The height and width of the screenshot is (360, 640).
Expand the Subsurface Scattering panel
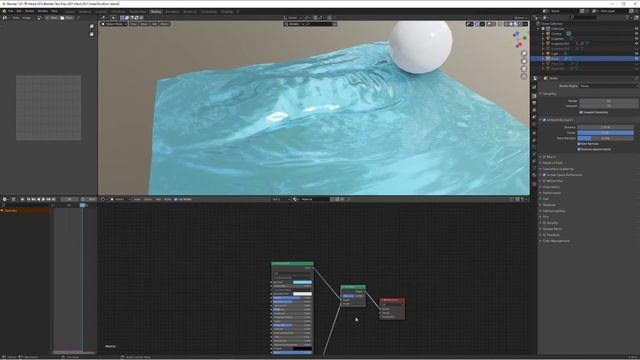(558, 169)
